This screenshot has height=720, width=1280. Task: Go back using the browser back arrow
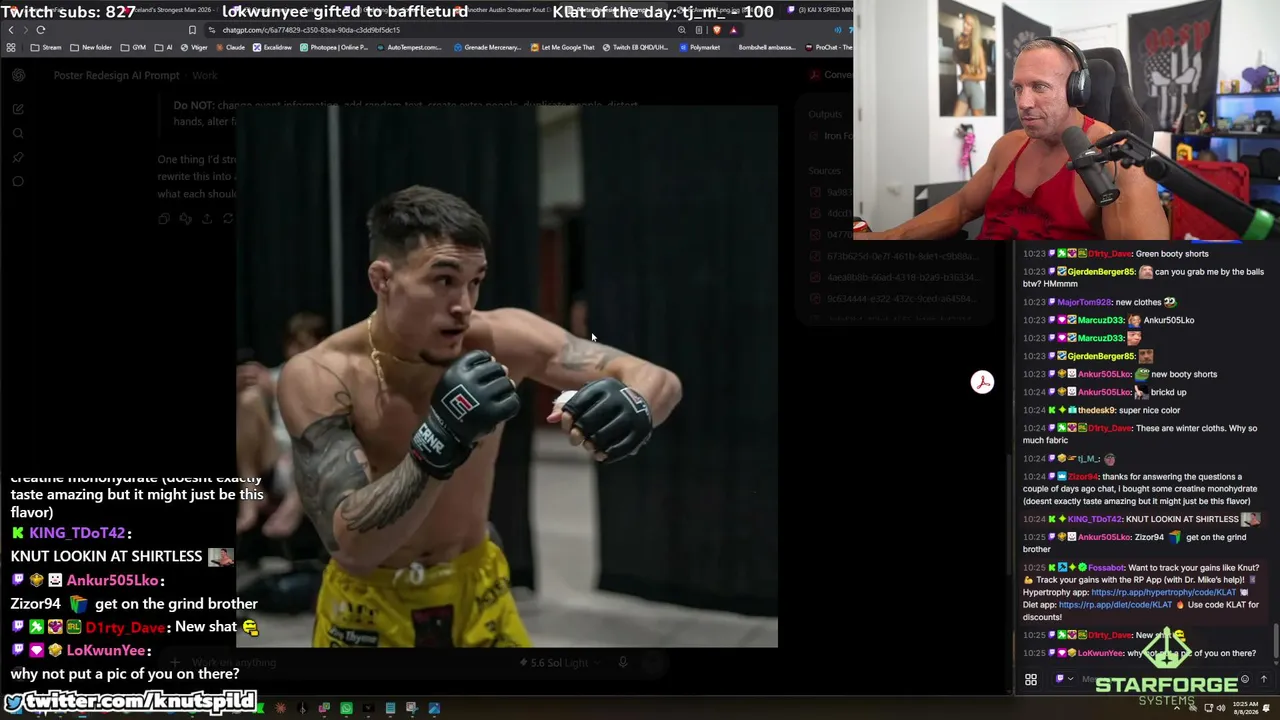click(11, 30)
